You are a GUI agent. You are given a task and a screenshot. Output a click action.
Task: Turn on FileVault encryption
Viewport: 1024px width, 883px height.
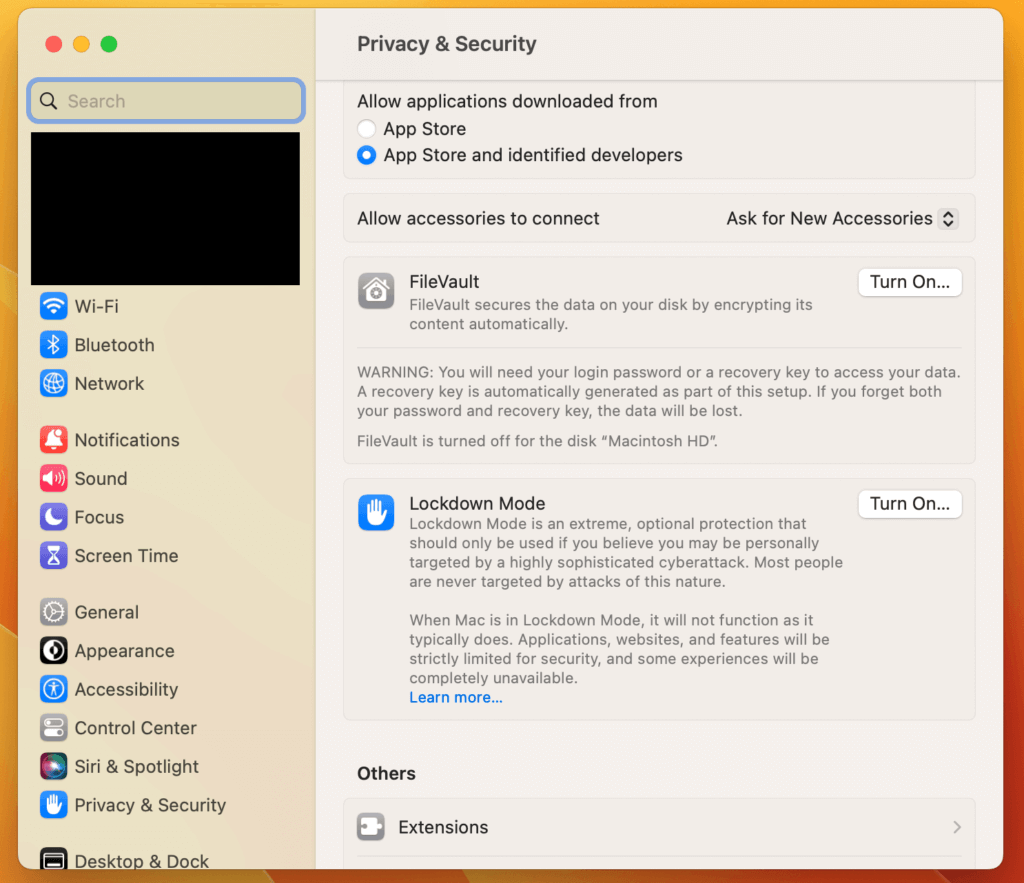[x=909, y=282]
